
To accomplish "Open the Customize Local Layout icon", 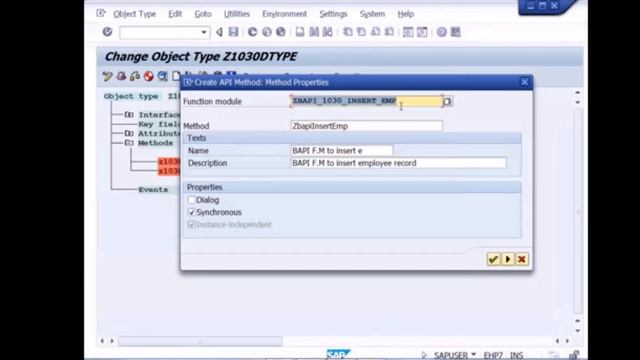I will click(456, 32).
